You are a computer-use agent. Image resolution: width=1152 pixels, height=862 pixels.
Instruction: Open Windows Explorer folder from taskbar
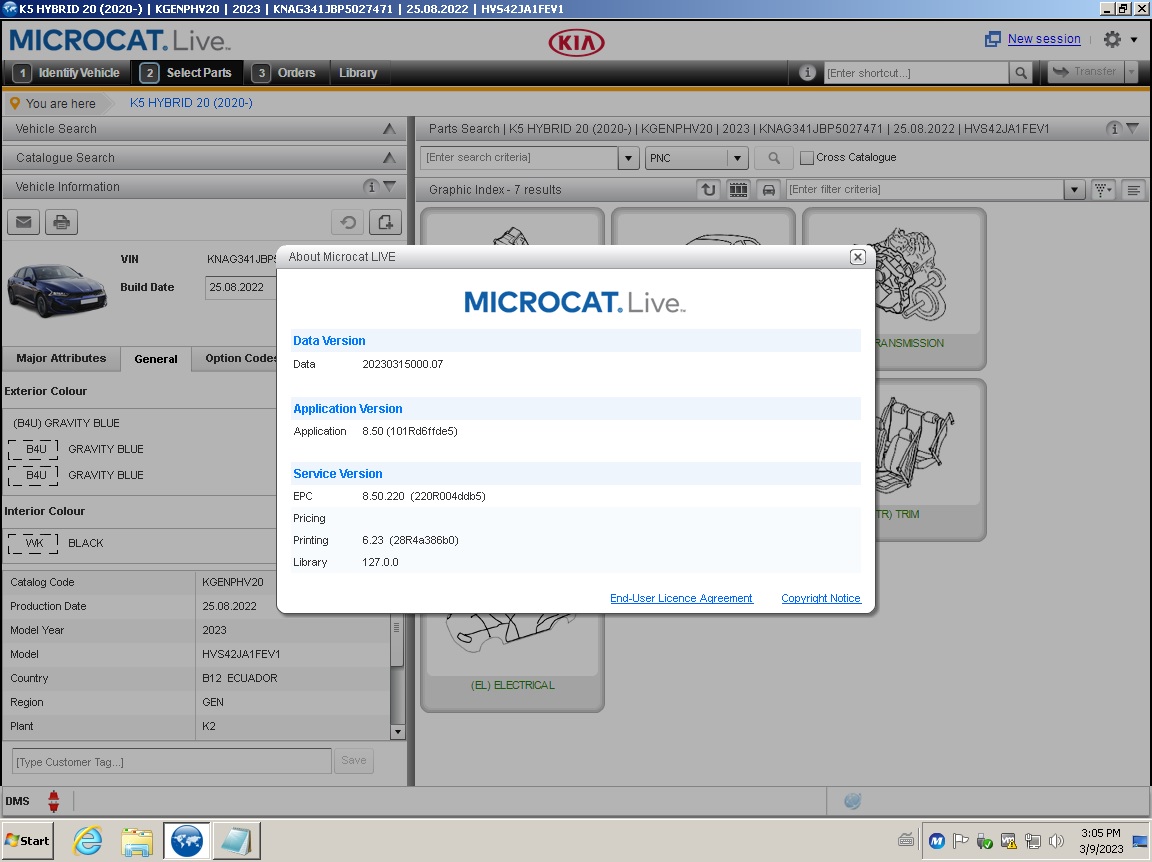coord(137,841)
